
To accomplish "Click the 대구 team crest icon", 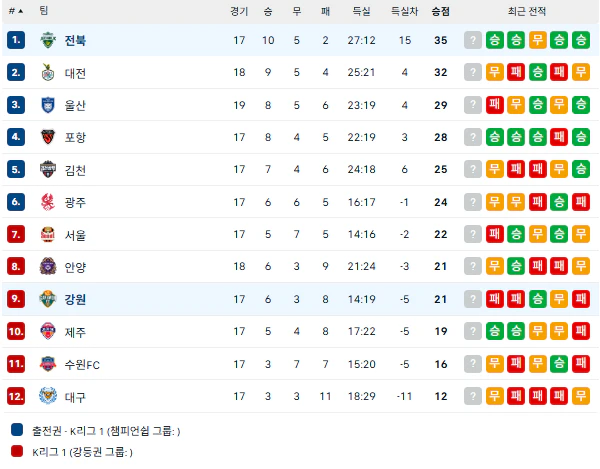I will pyautogui.click(x=48, y=396).
